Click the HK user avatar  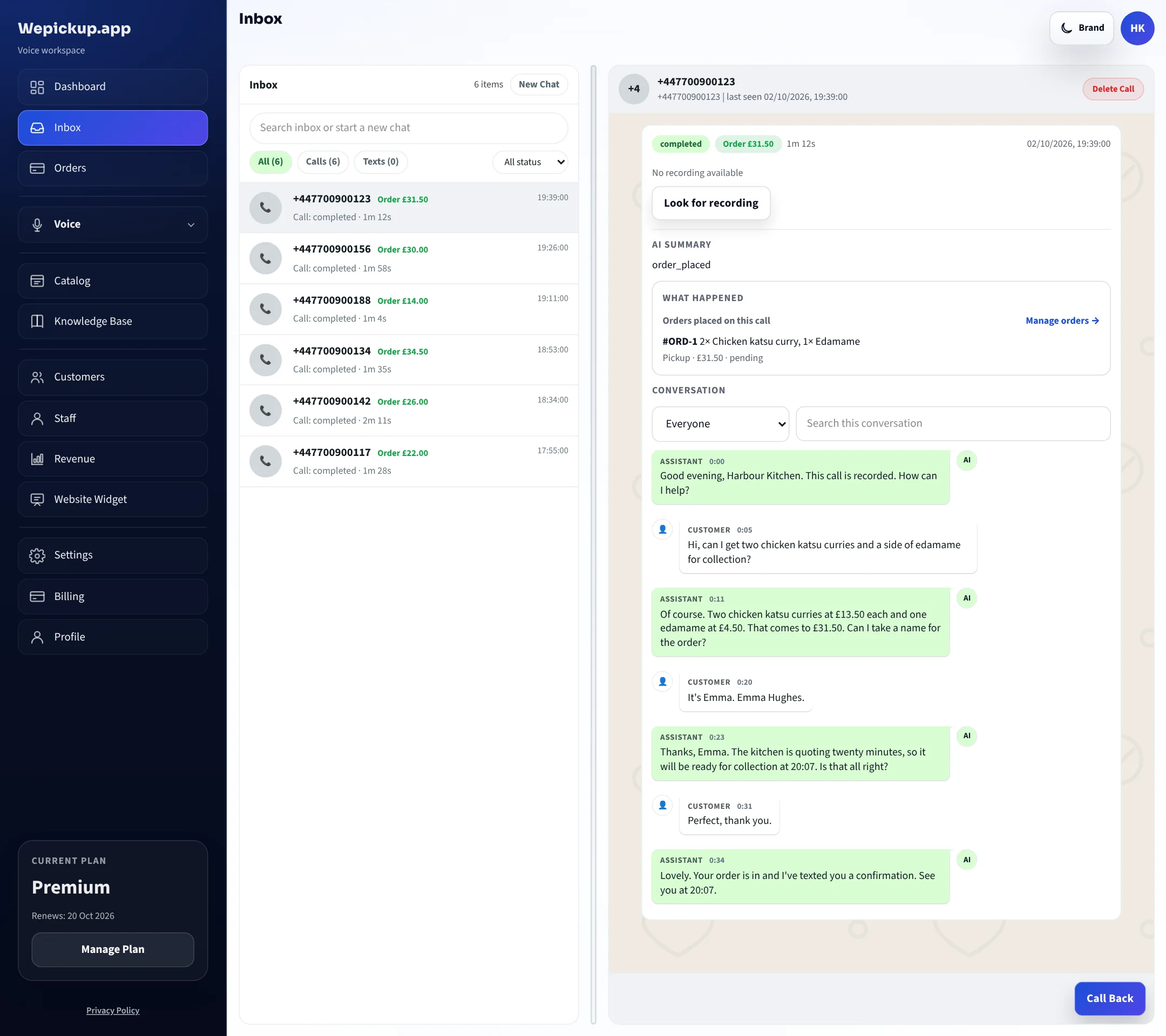(1137, 28)
